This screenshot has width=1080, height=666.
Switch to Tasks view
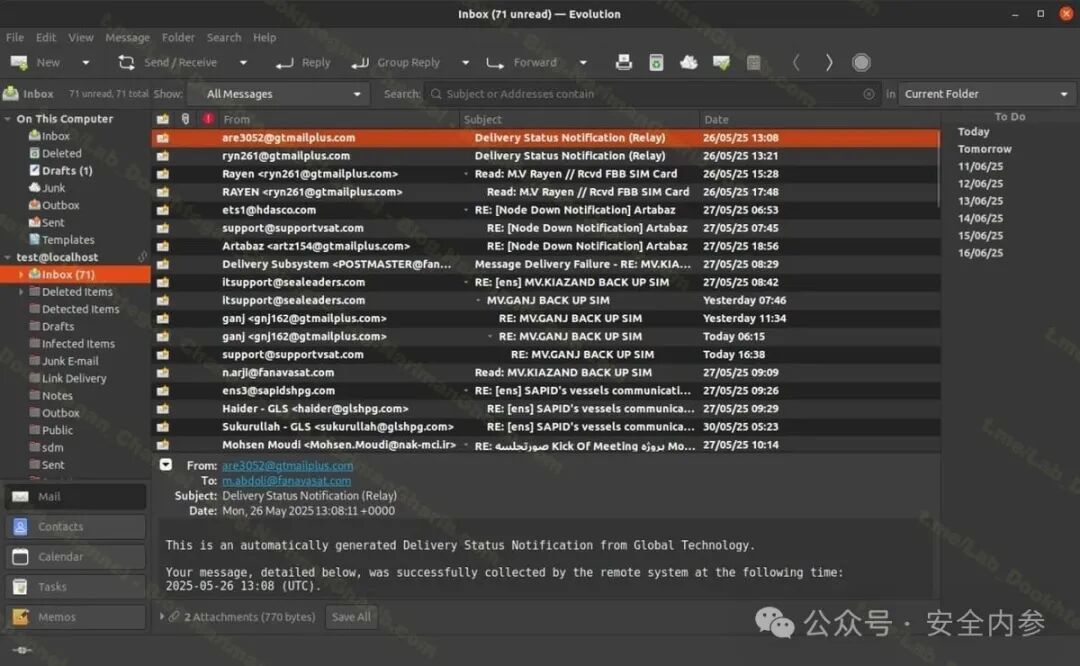tap(76, 587)
